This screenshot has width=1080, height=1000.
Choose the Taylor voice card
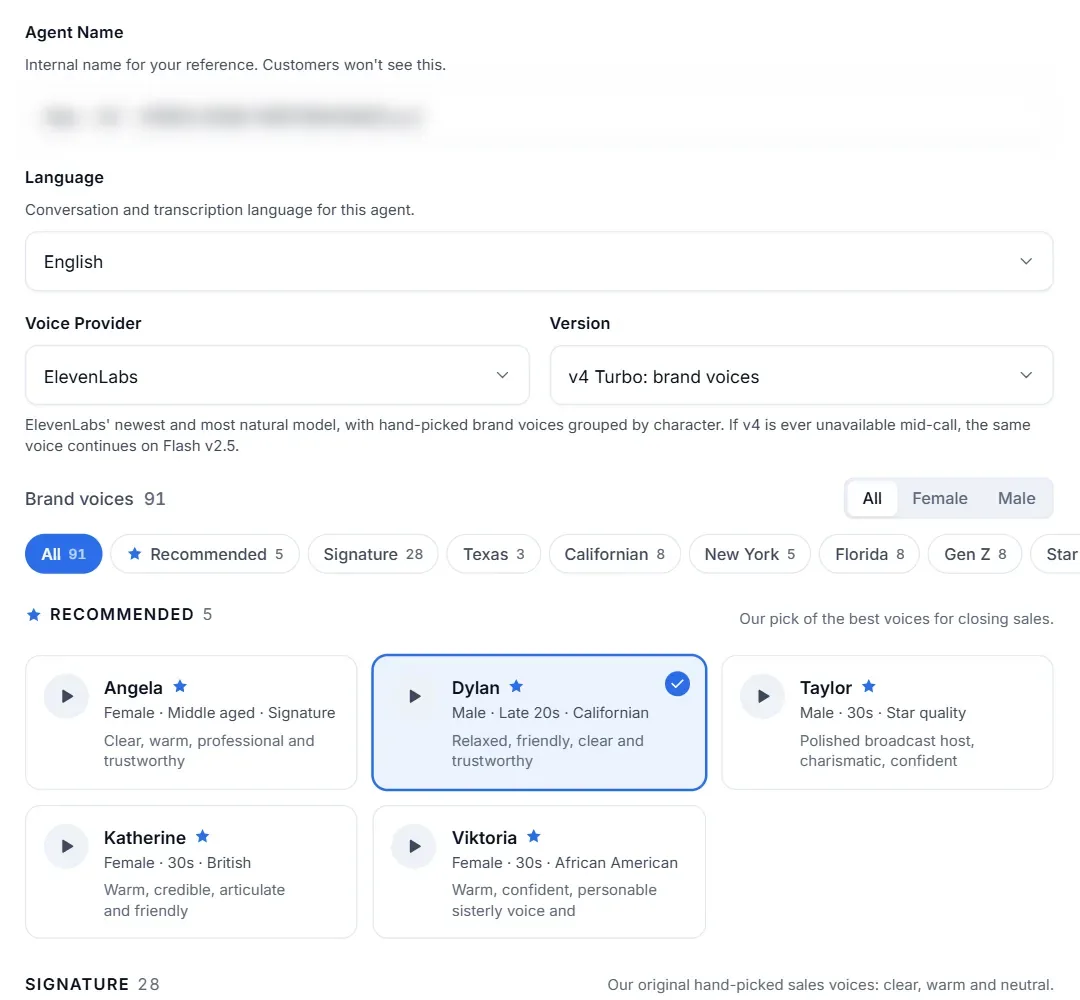point(887,722)
